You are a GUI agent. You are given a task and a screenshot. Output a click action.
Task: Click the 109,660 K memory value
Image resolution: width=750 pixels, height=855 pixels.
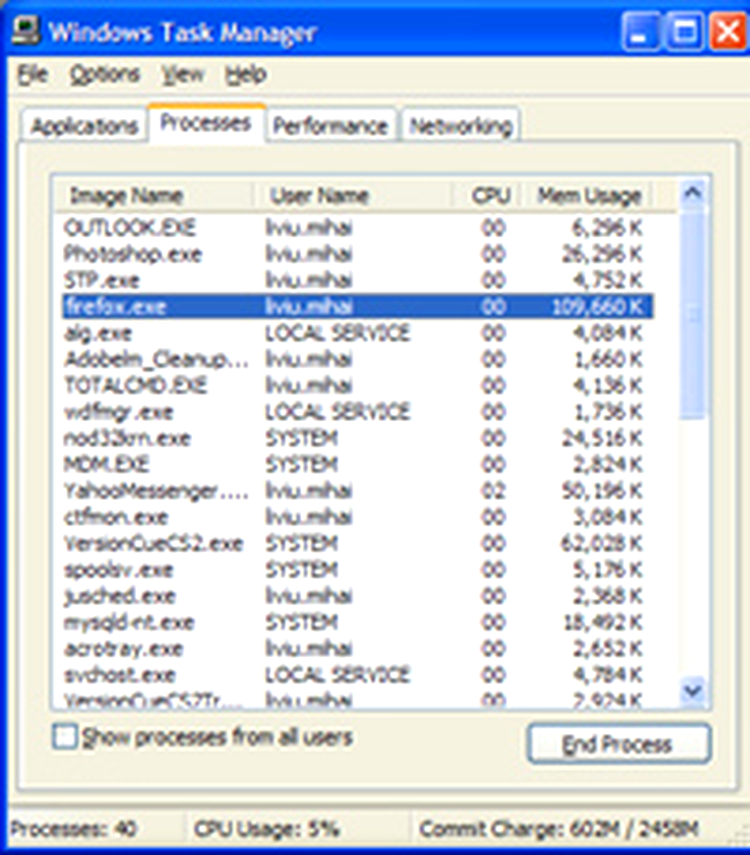[597, 306]
